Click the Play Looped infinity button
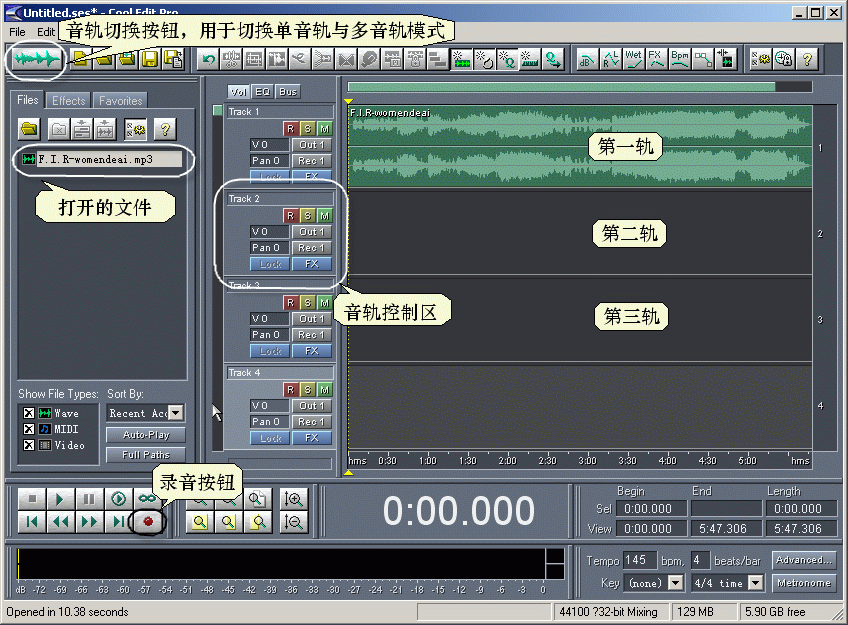 [x=146, y=498]
